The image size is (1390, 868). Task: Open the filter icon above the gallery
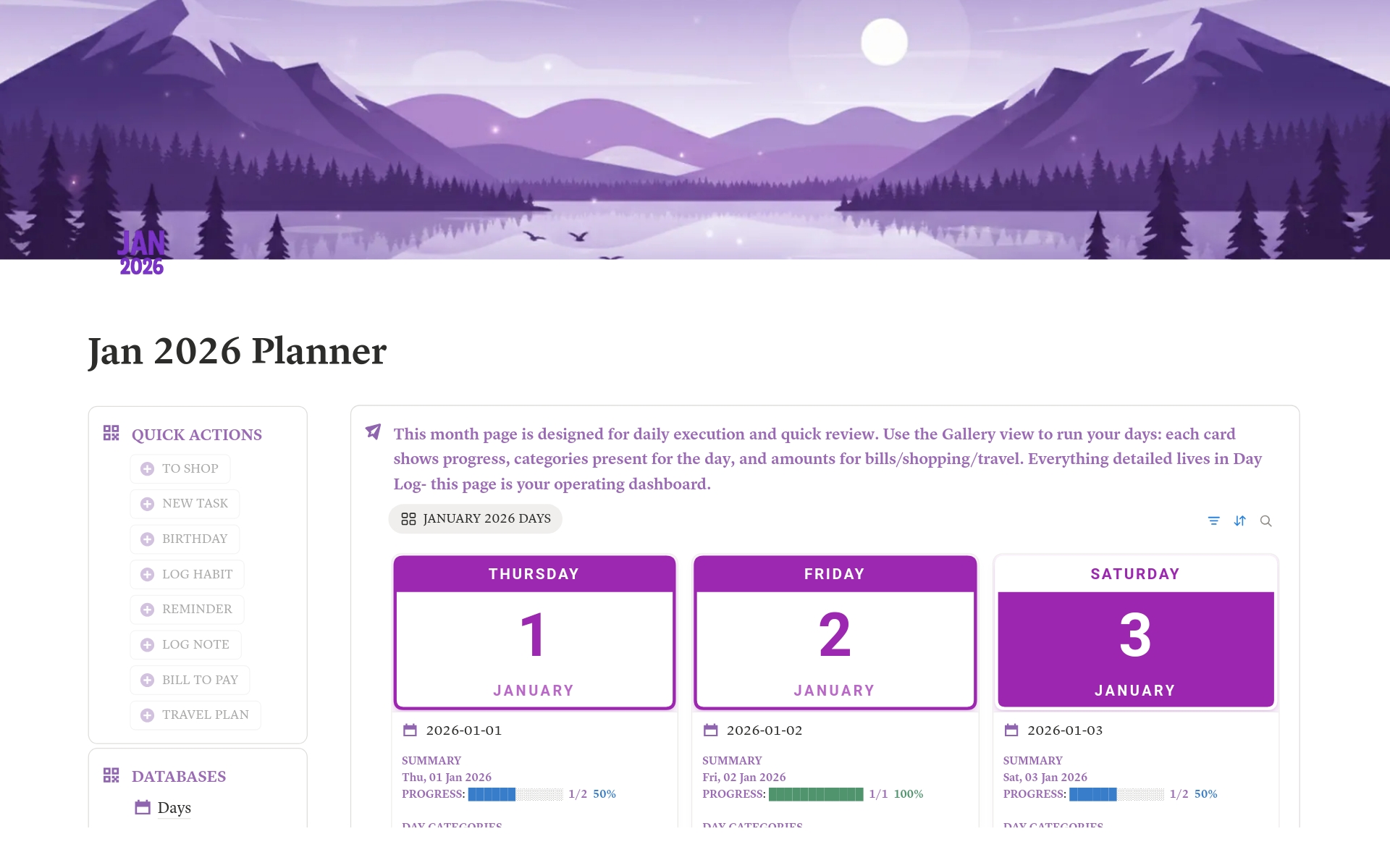[x=1214, y=521]
